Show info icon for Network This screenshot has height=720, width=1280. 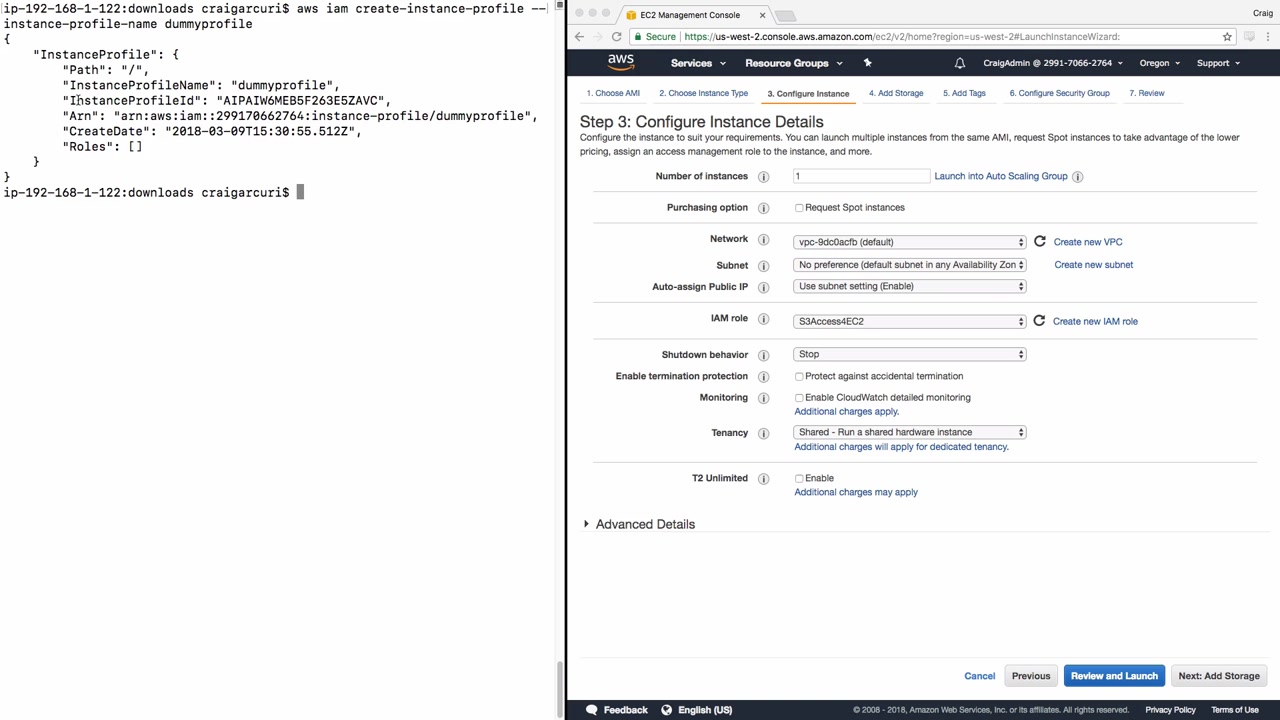[763, 240]
